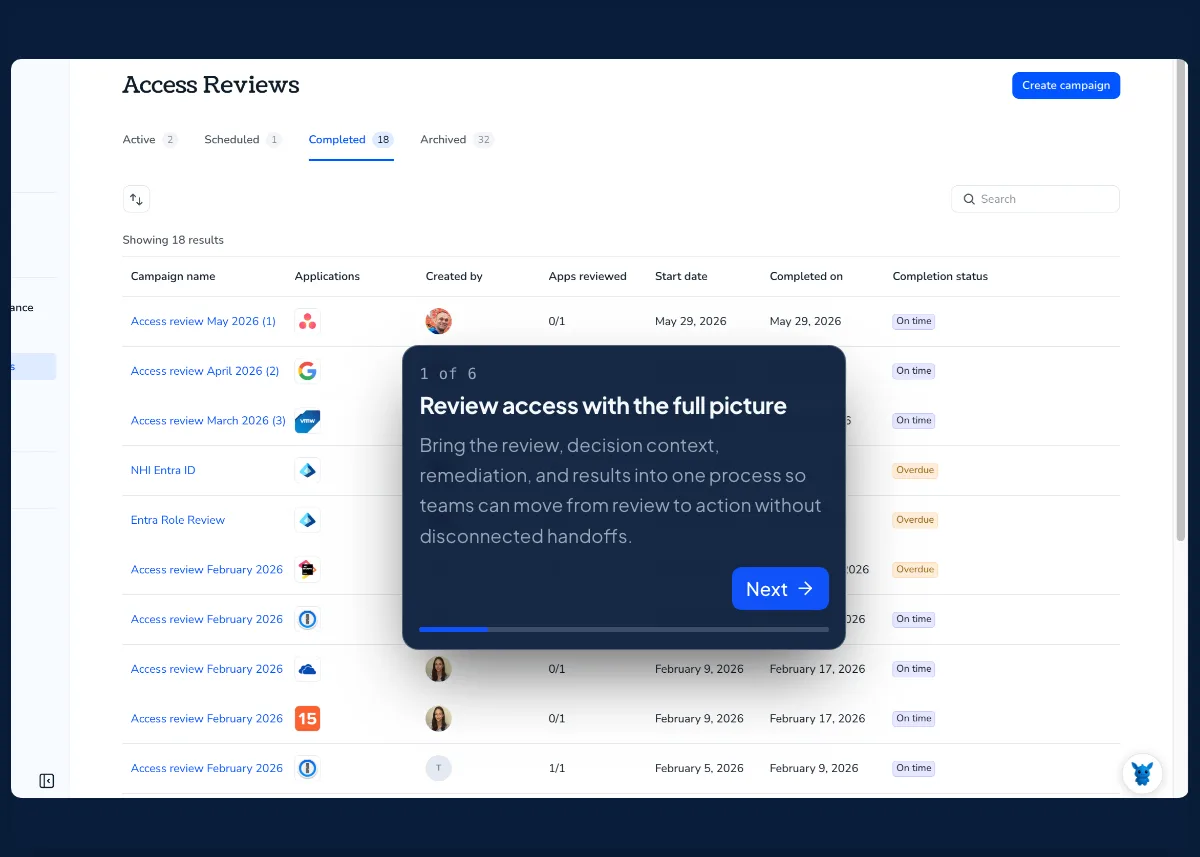Select the Completed tab

pyautogui.click(x=351, y=140)
